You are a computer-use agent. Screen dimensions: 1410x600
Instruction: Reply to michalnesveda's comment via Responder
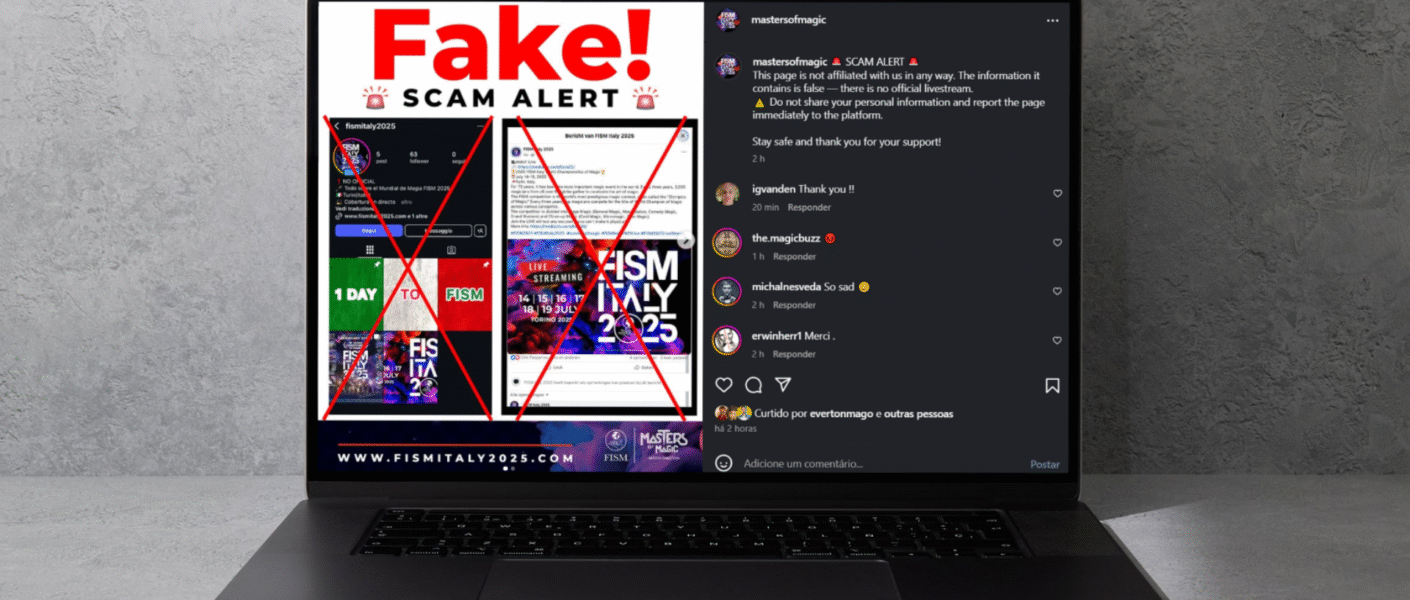point(794,305)
